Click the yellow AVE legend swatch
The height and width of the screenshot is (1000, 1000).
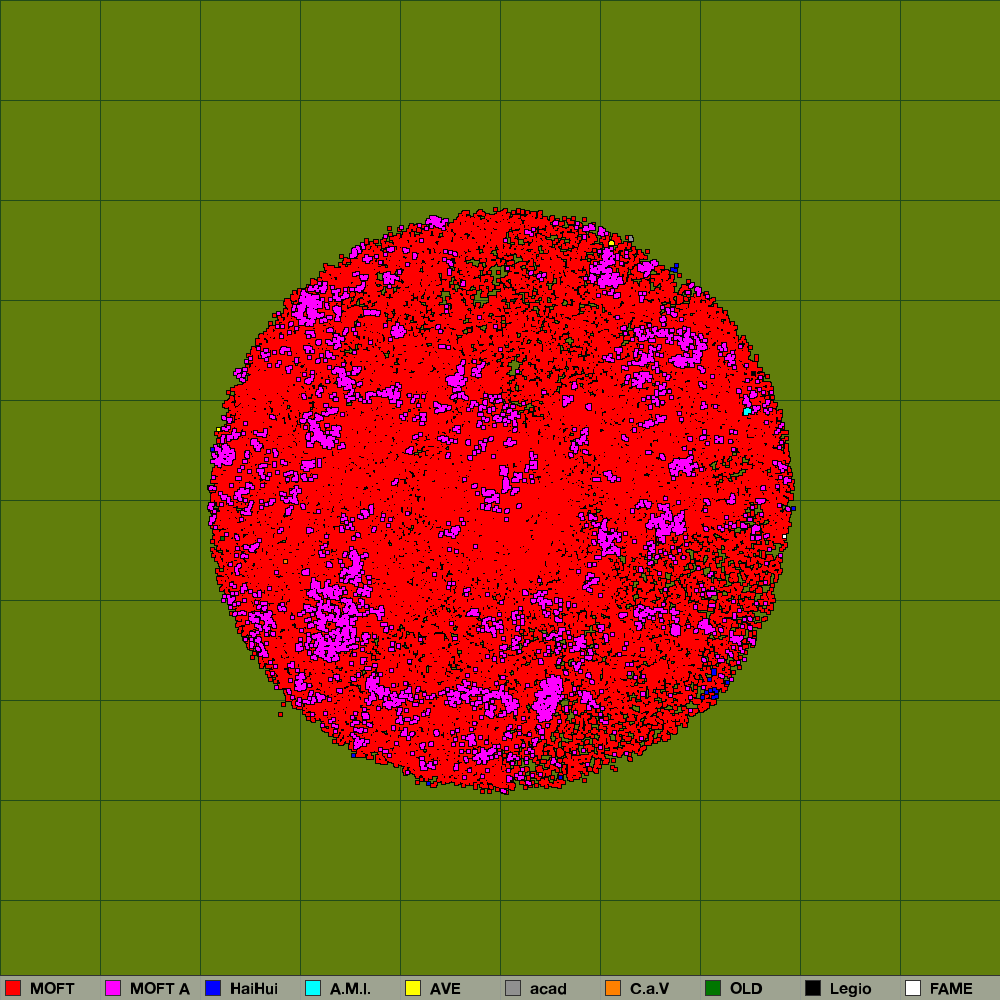click(x=413, y=988)
